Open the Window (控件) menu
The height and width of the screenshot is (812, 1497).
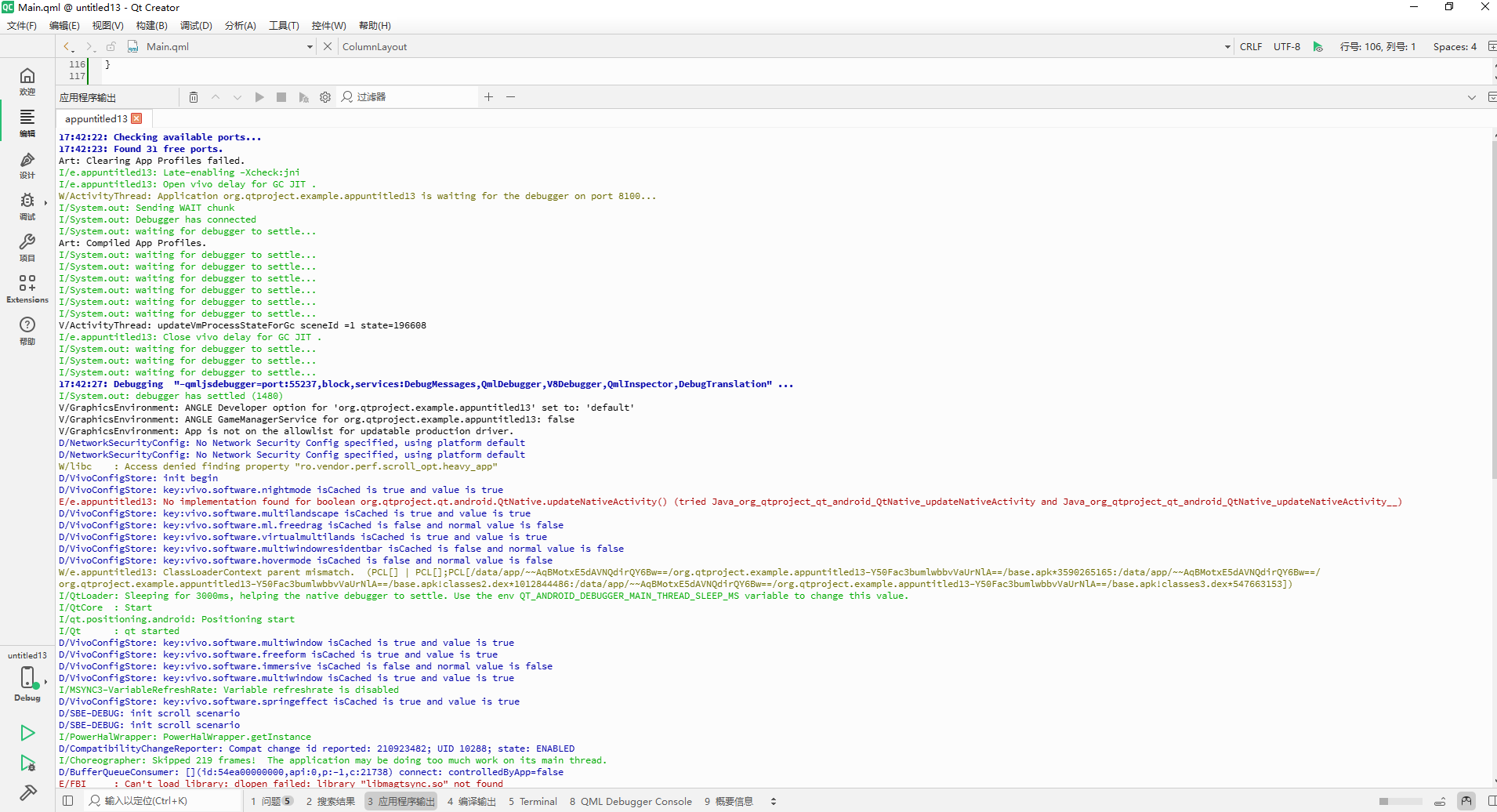[x=328, y=26]
